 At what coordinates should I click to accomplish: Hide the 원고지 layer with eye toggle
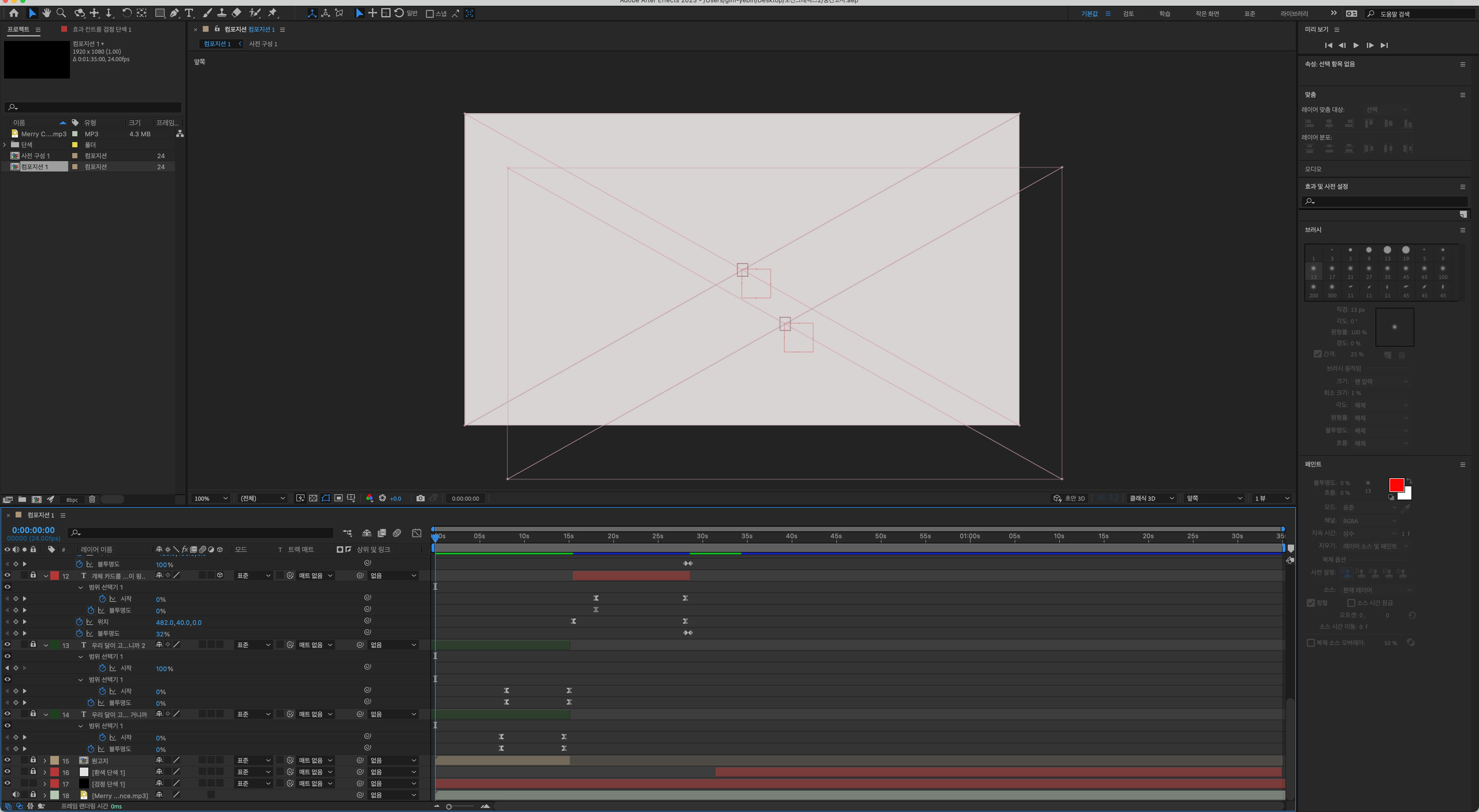point(8,760)
